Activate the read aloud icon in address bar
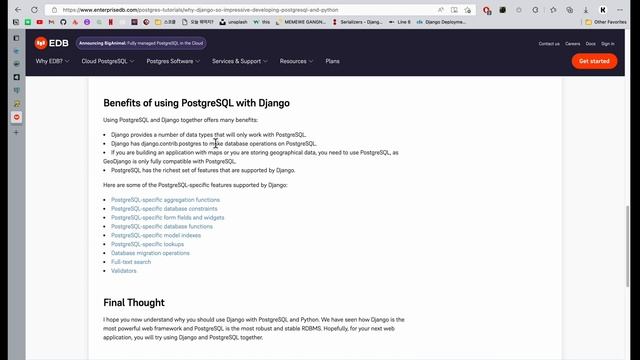The image size is (640, 360). coord(441,10)
